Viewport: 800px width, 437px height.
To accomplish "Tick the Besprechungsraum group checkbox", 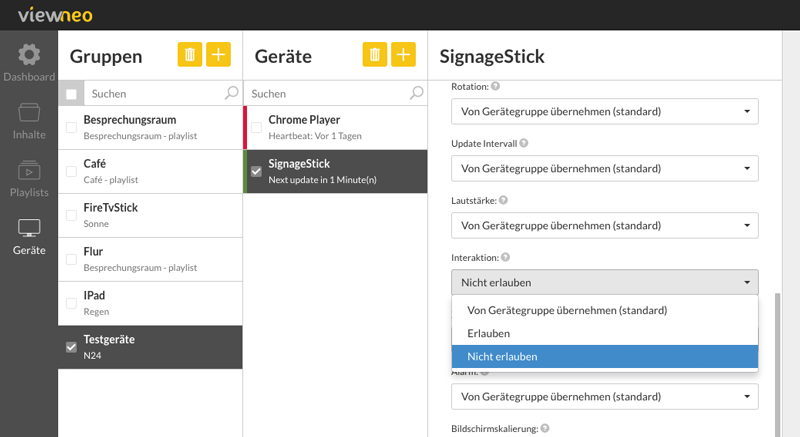I will [x=71, y=127].
